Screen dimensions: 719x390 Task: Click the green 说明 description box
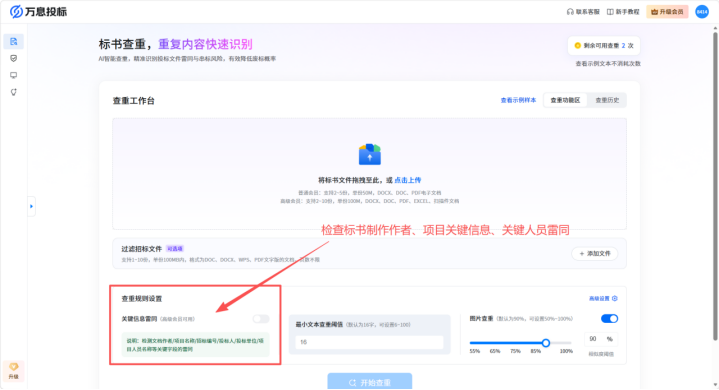pos(195,345)
